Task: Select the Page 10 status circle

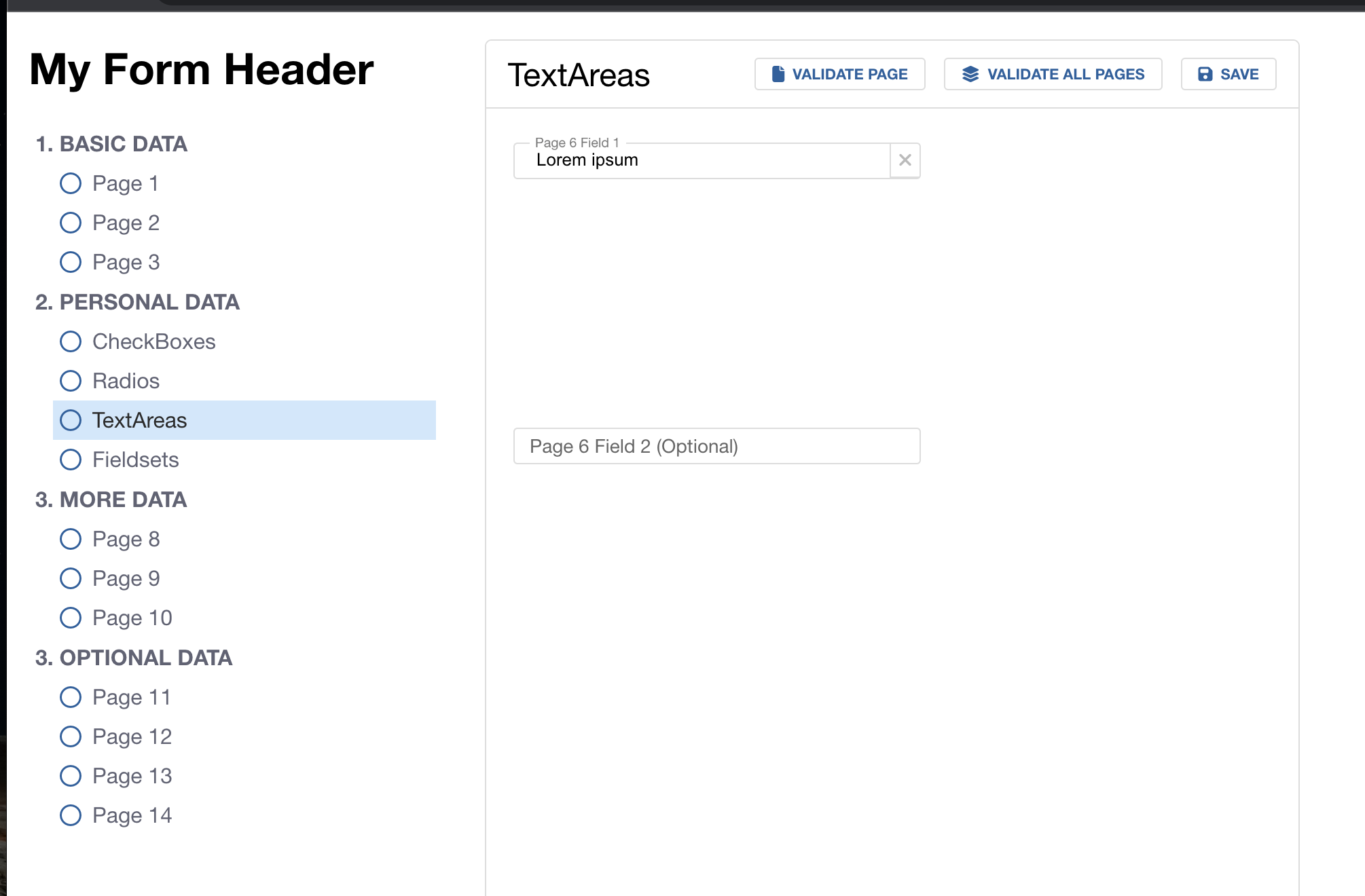Action: [x=71, y=618]
